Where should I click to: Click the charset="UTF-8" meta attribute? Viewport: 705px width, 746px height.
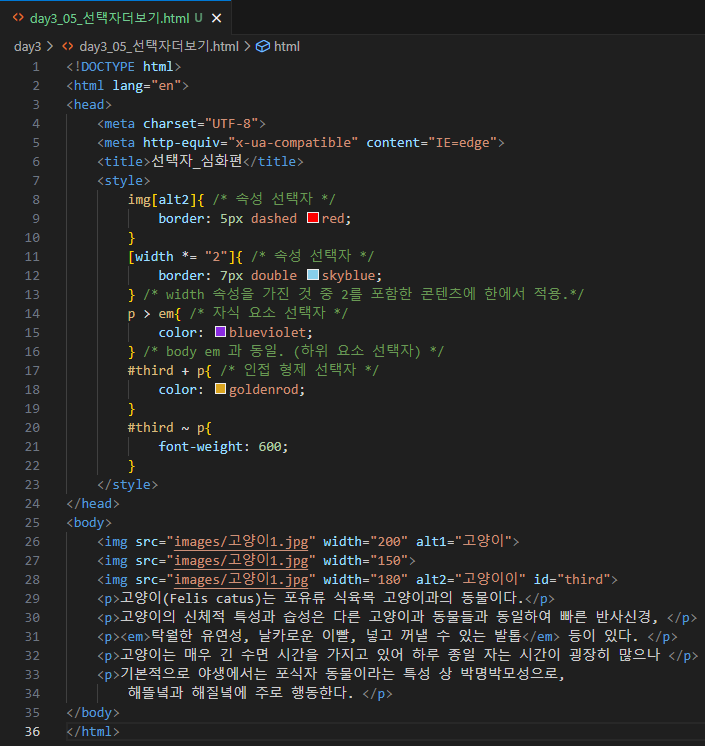(x=201, y=124)
